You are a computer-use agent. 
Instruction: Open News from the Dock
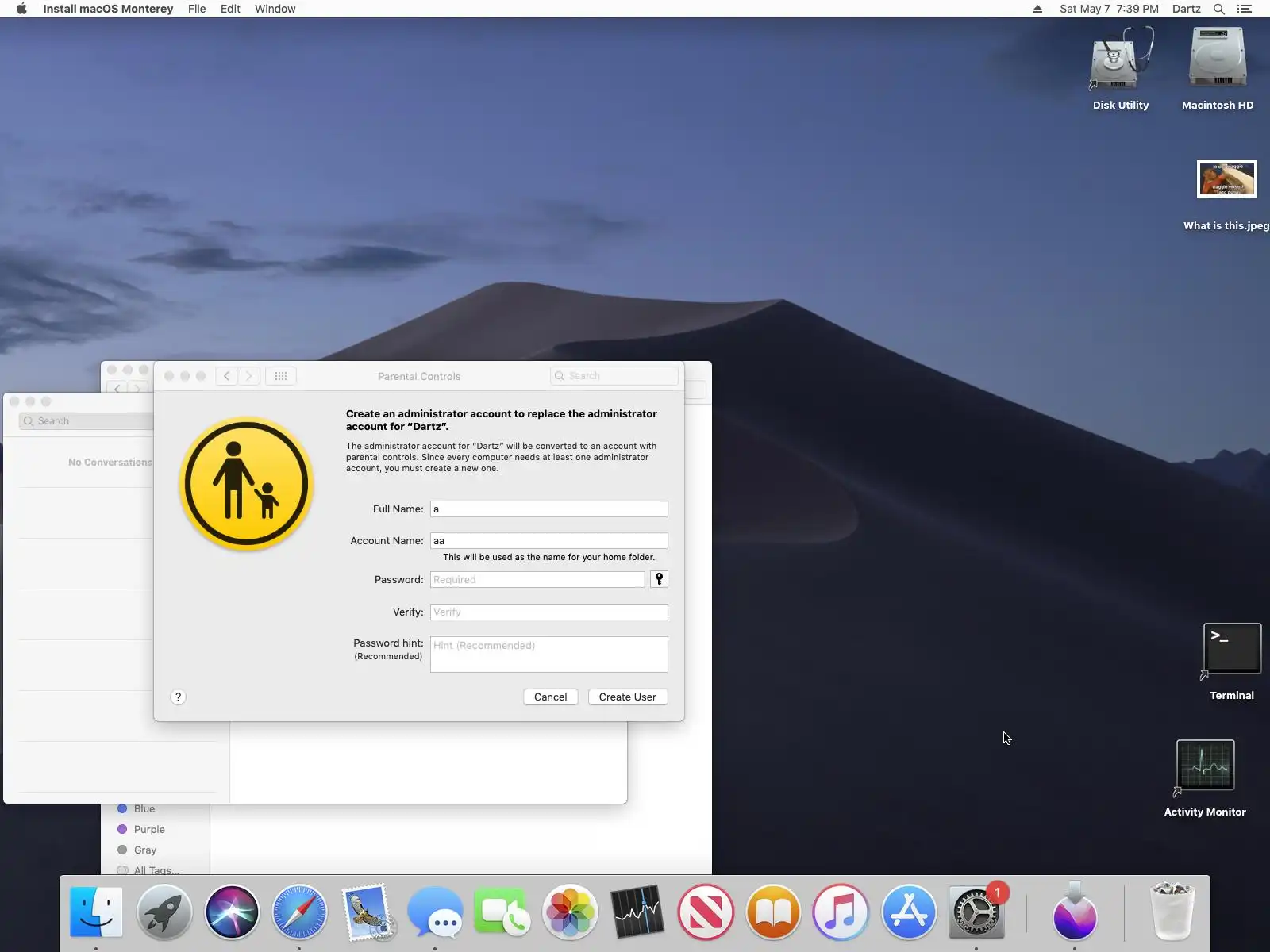pyautogui.click(x=706, y=912)
